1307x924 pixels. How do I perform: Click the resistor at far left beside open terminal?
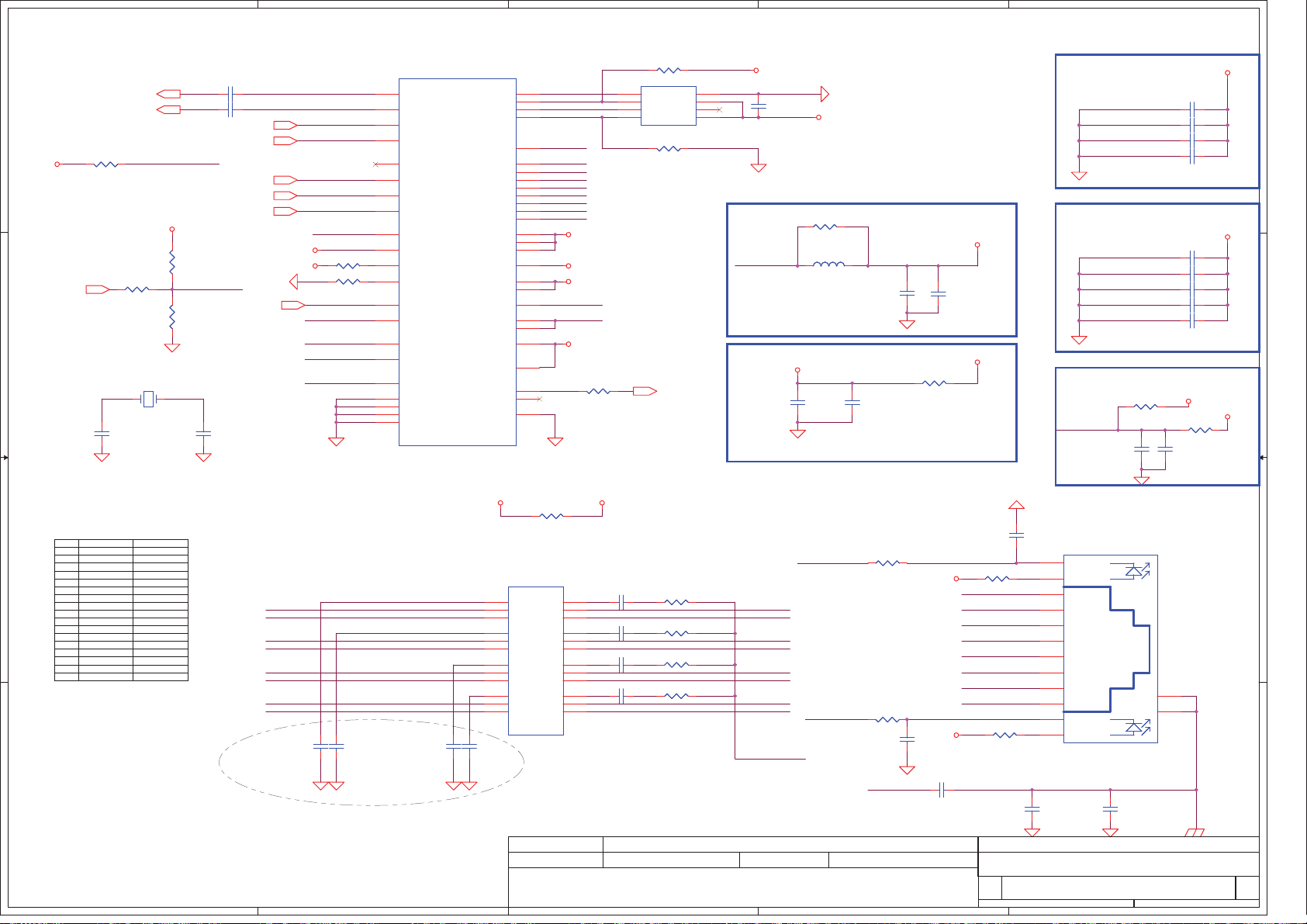tap(105, 164)
